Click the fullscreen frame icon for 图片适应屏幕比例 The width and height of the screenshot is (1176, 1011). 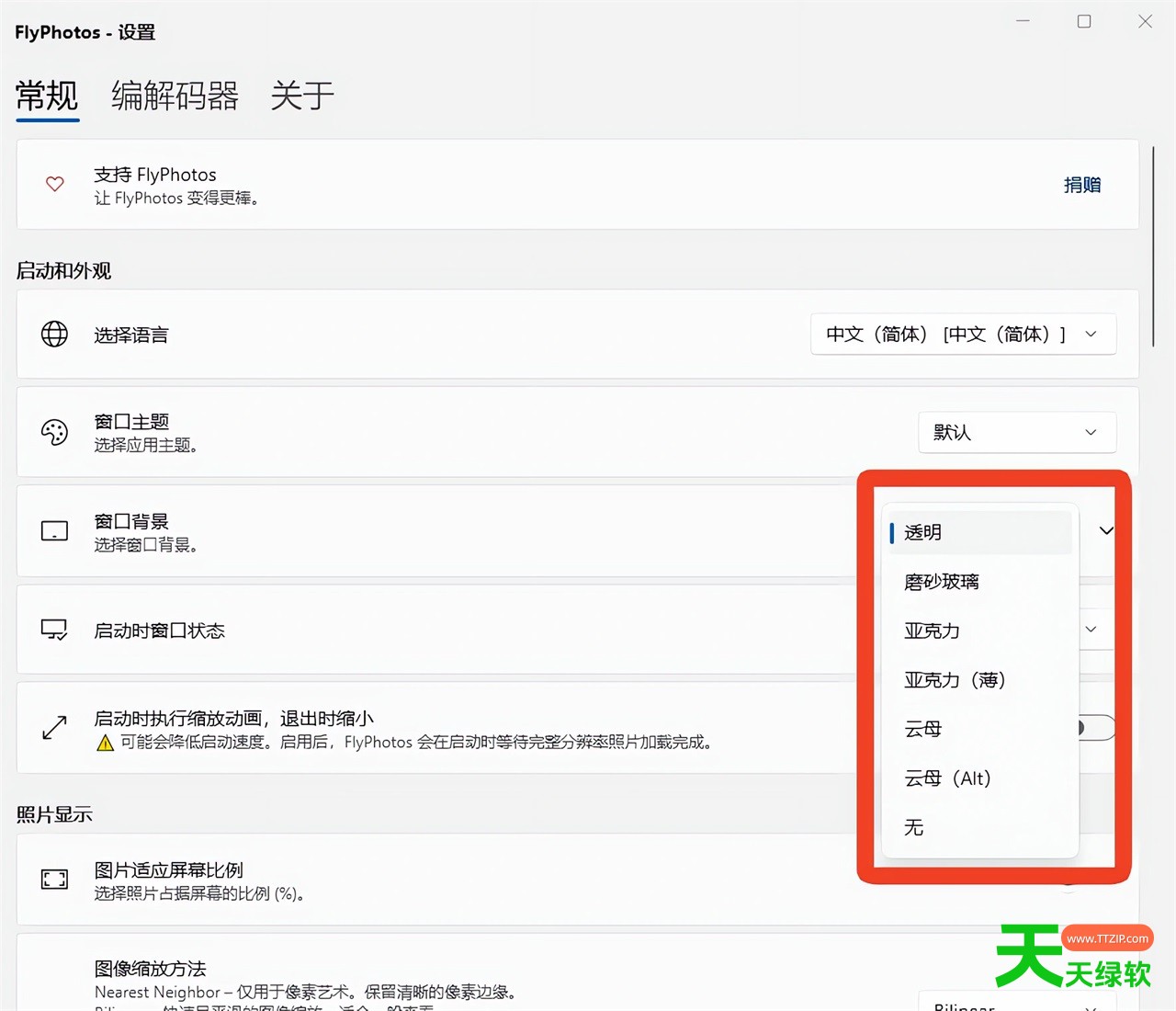[x=54, y=880]
